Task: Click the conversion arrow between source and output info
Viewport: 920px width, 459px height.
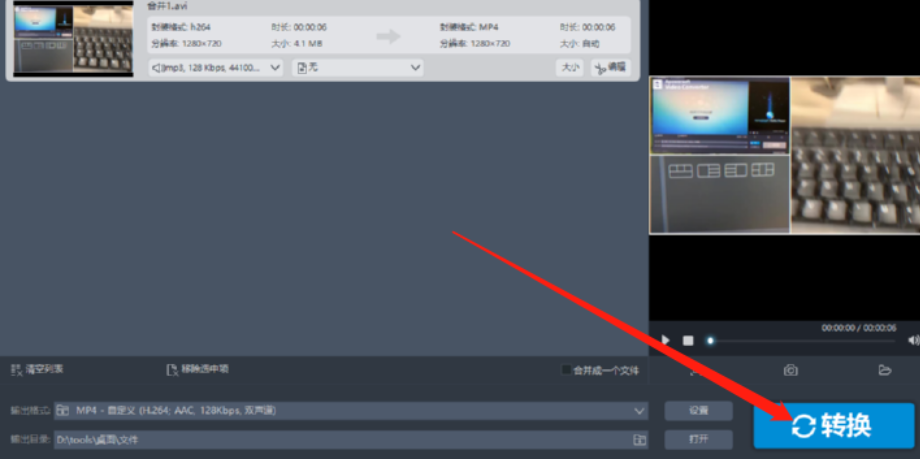Action: (x=388, y=36)
